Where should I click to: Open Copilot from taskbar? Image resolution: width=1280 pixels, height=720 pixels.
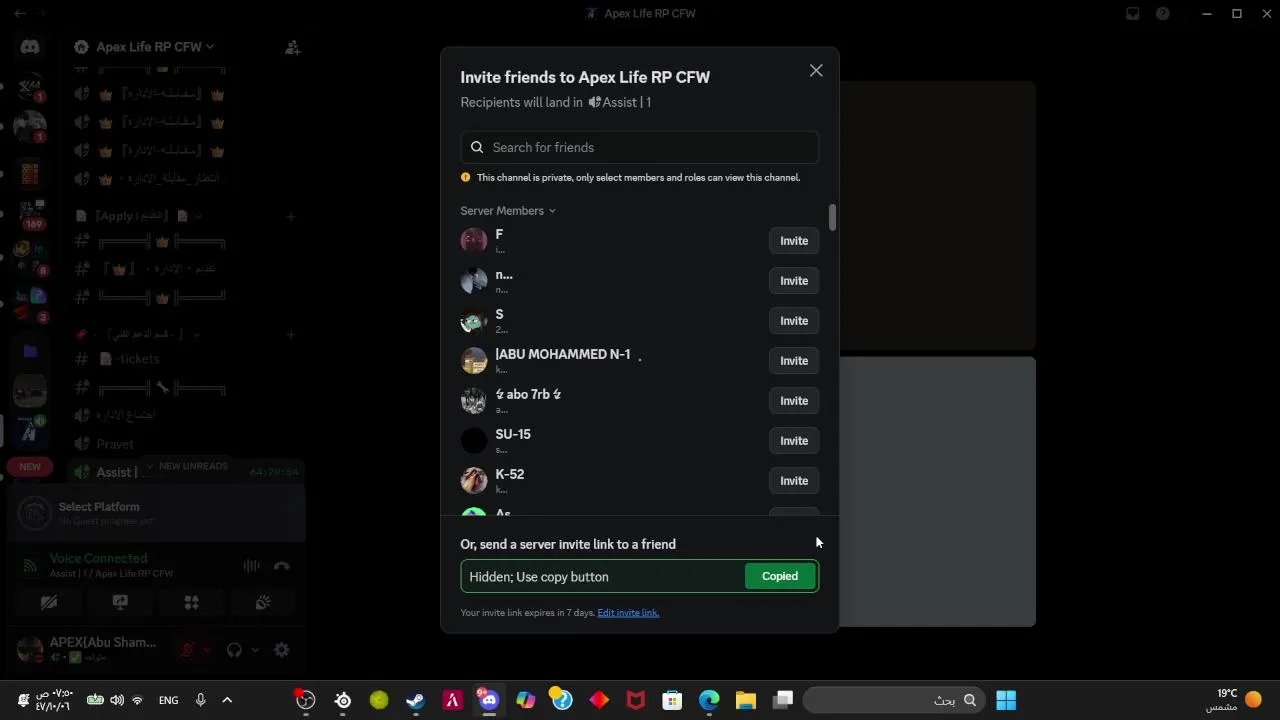pos(525,700)
